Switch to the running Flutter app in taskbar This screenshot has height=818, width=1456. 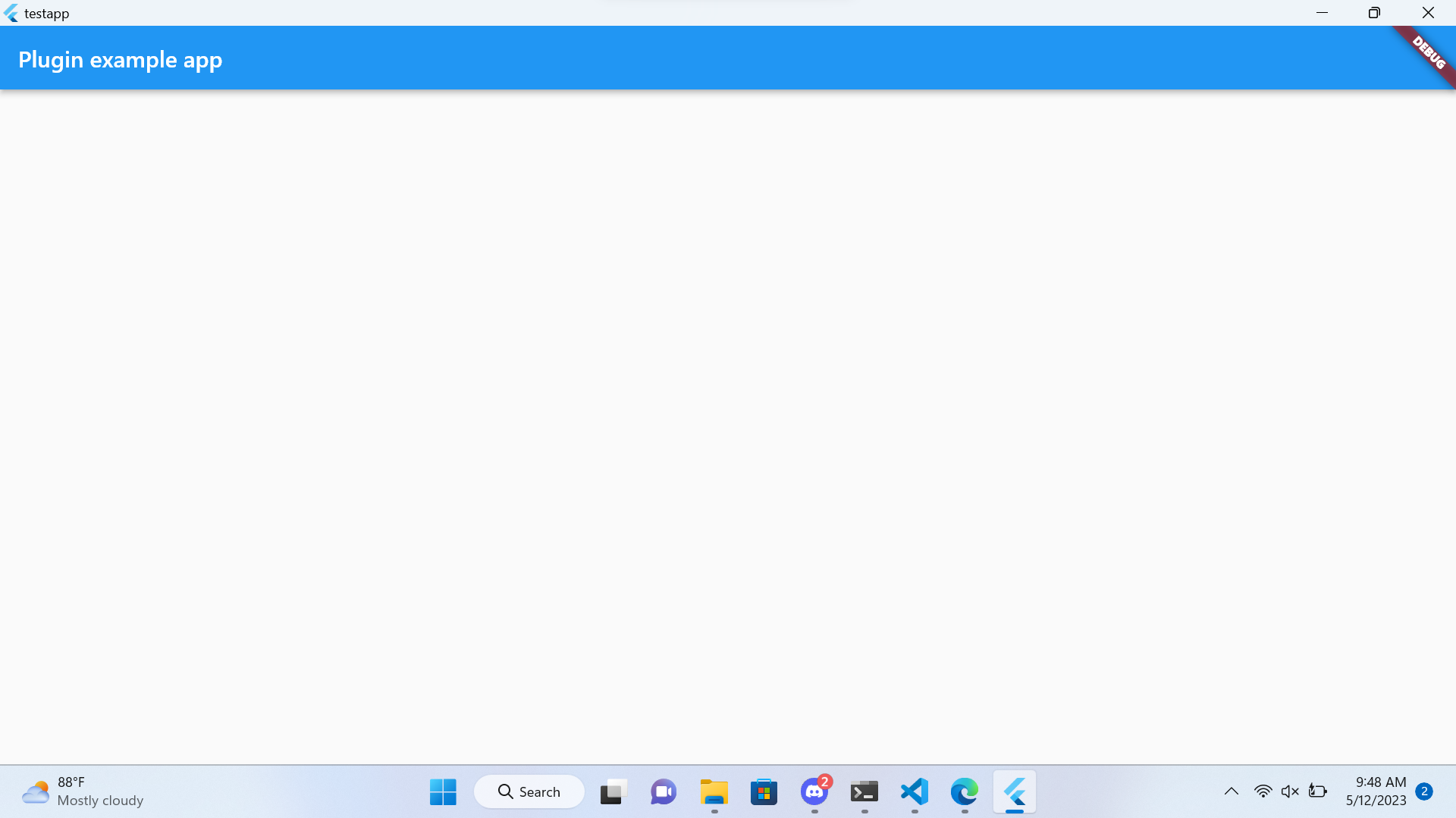[x=1015, y=791]
